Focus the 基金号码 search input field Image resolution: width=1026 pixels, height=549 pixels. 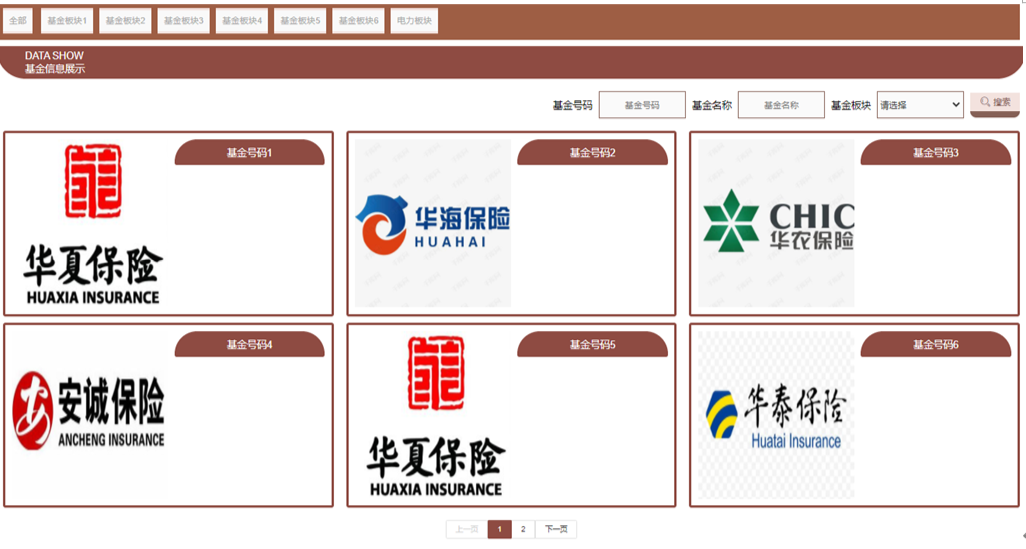pos(642,105)
